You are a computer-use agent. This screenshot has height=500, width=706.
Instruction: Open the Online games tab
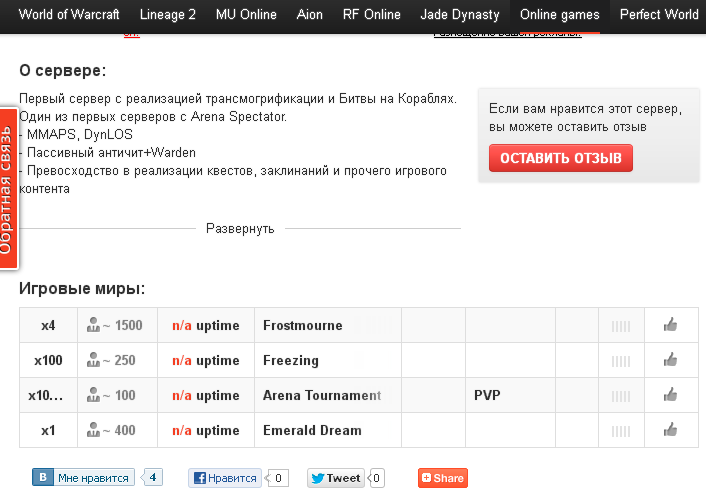[x=560, y=14]
